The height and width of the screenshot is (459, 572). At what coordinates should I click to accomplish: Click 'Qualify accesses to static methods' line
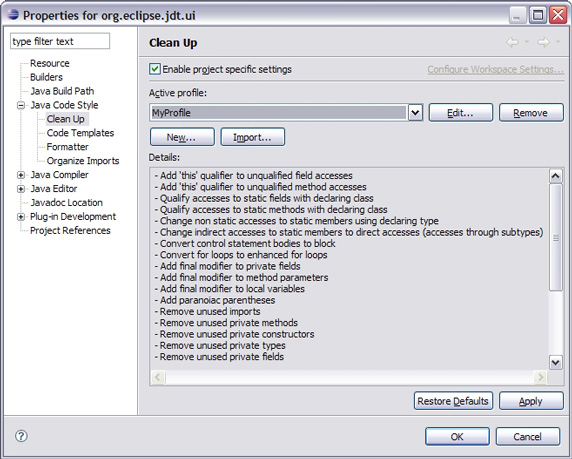pyautogui.click(x=271, y=209)
